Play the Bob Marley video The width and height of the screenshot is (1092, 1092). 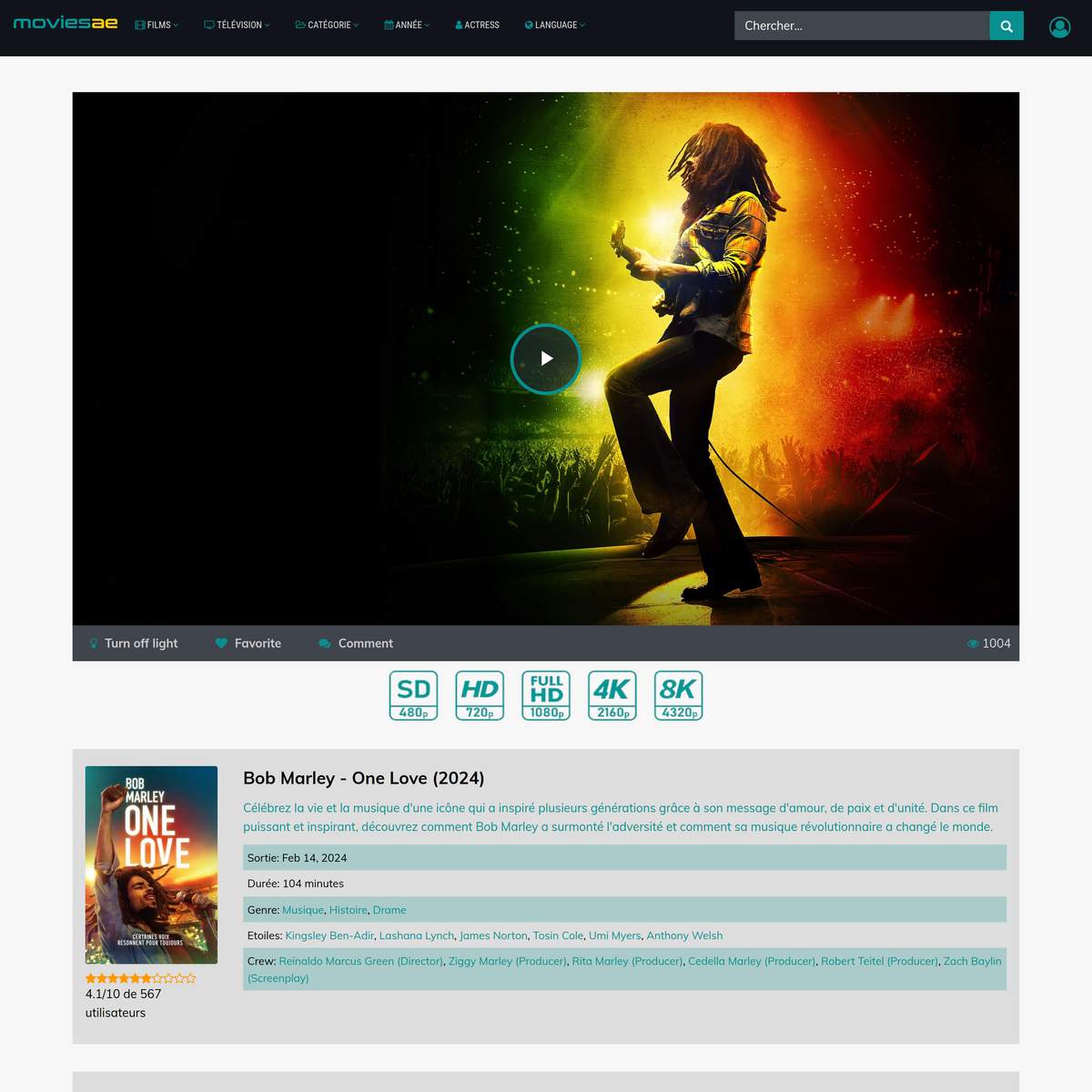546,359
